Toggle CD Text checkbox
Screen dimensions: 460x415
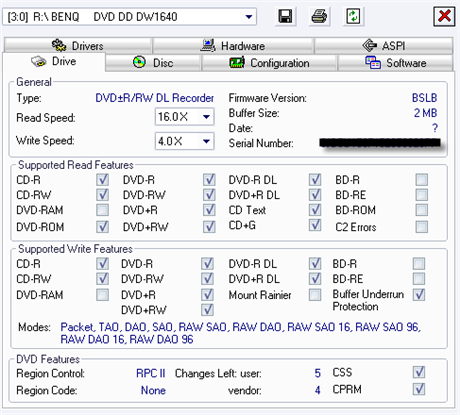(315, 210)
